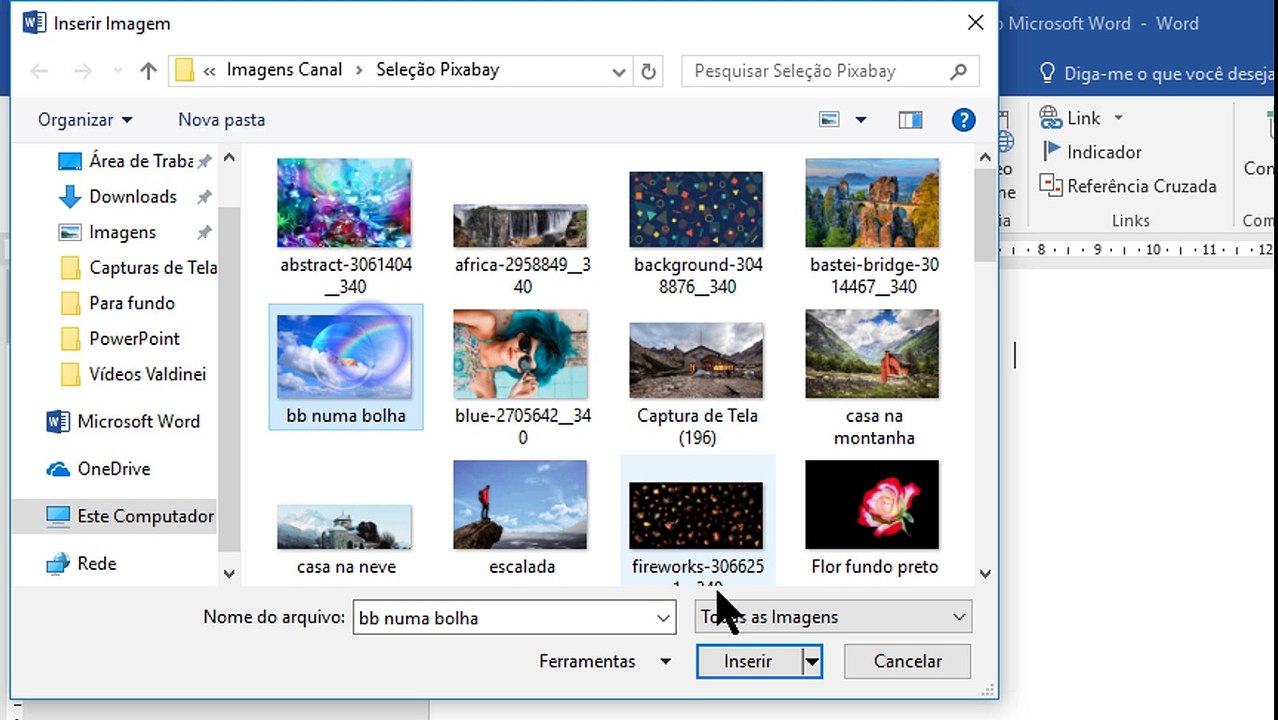Expand the Inserir button split arrow
Viewport: 1278px width, 720px height.
[x=812, y=661]
